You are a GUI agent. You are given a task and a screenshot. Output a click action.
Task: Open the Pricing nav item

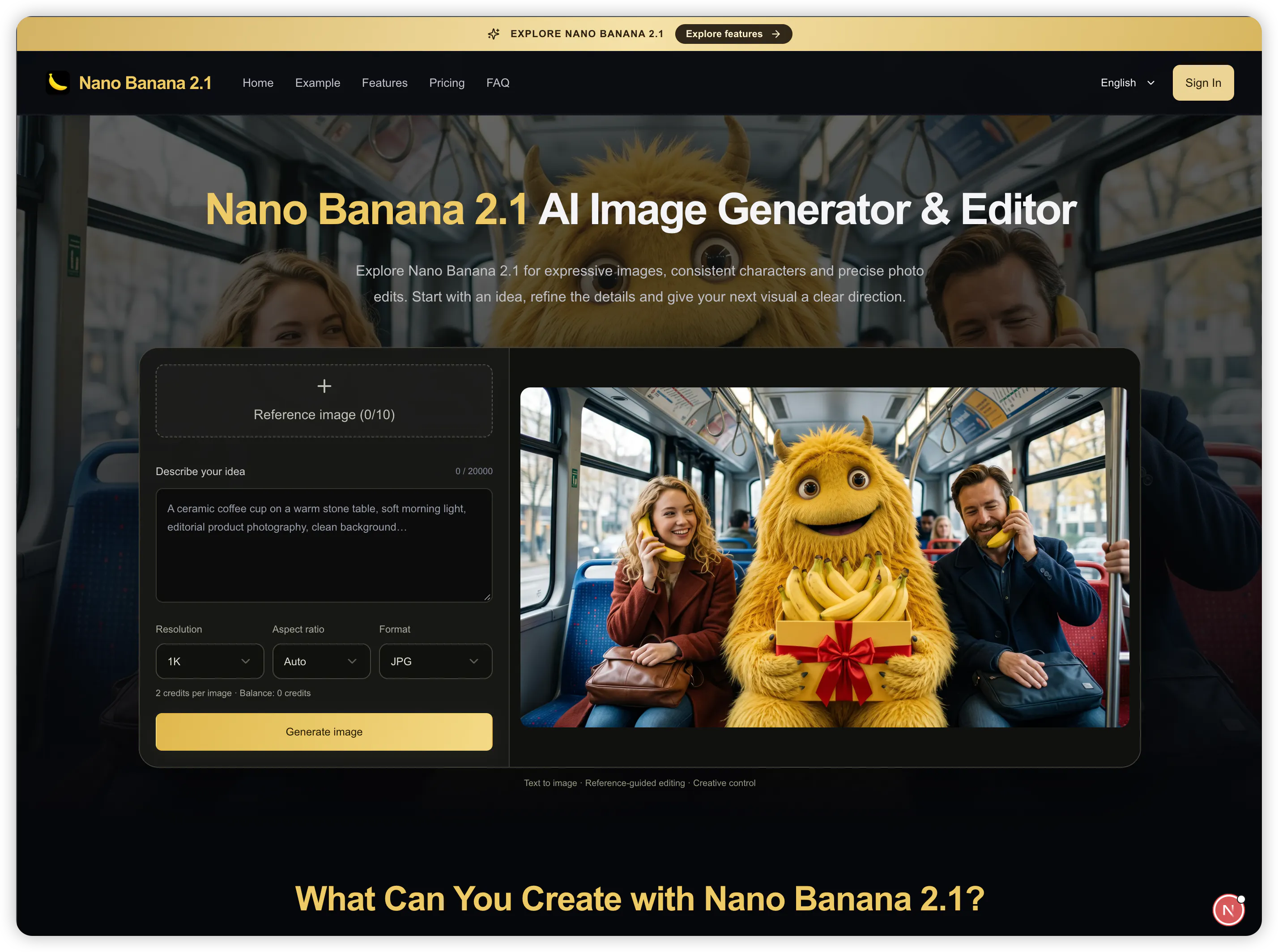[x=447, y=83]
